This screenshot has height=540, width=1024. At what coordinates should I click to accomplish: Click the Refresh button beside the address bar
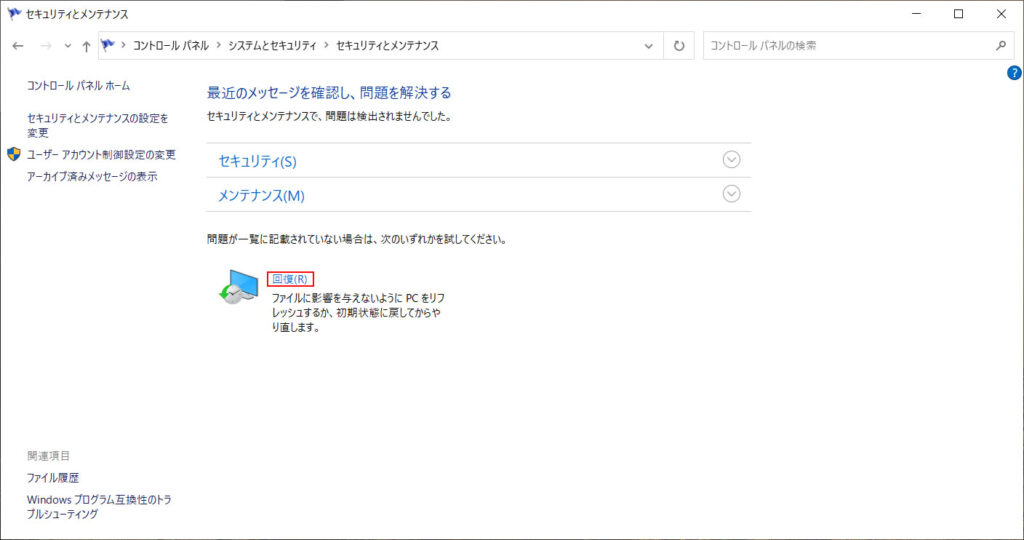click(679, 46)
